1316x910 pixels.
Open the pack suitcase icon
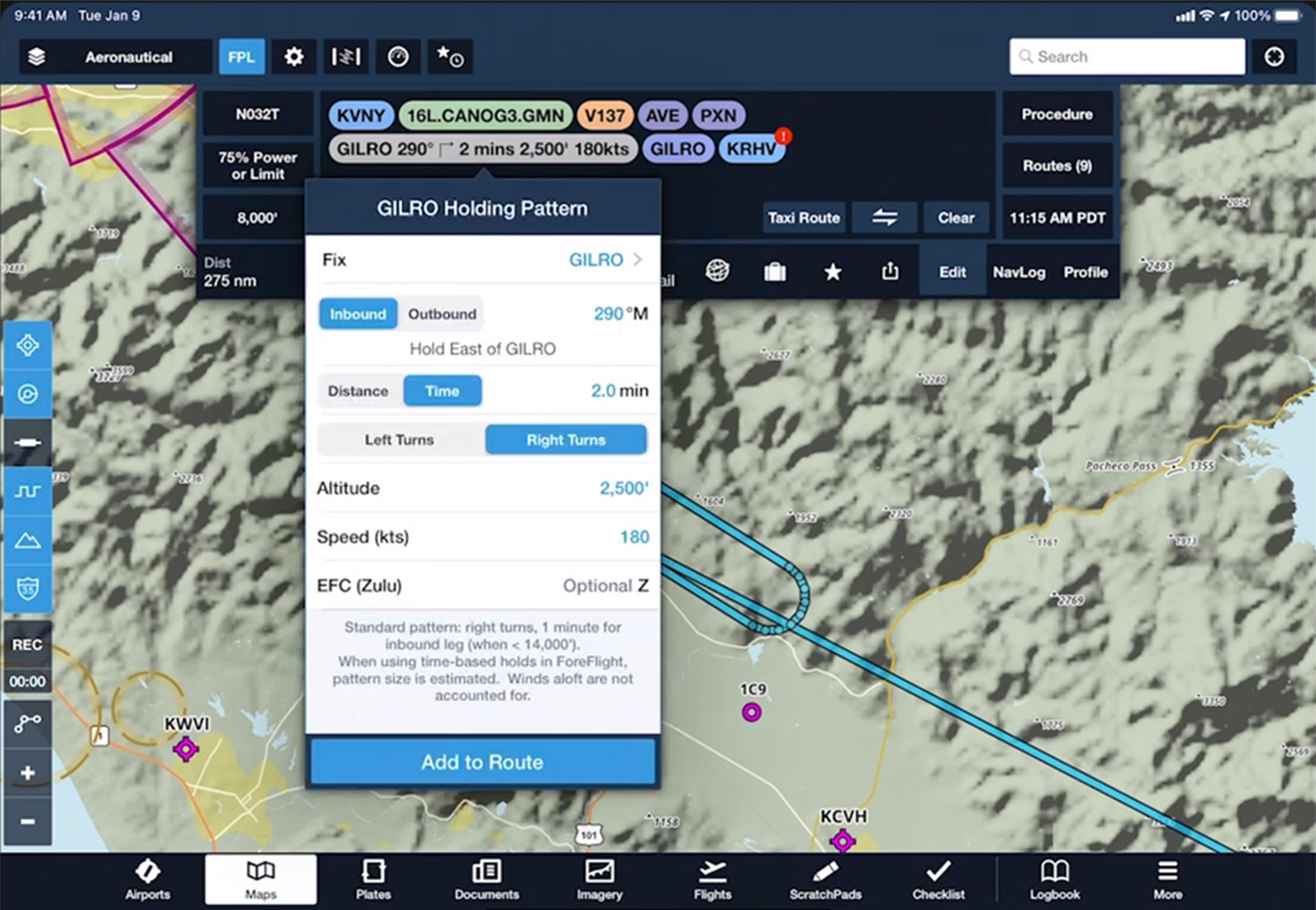click(774, 271)
